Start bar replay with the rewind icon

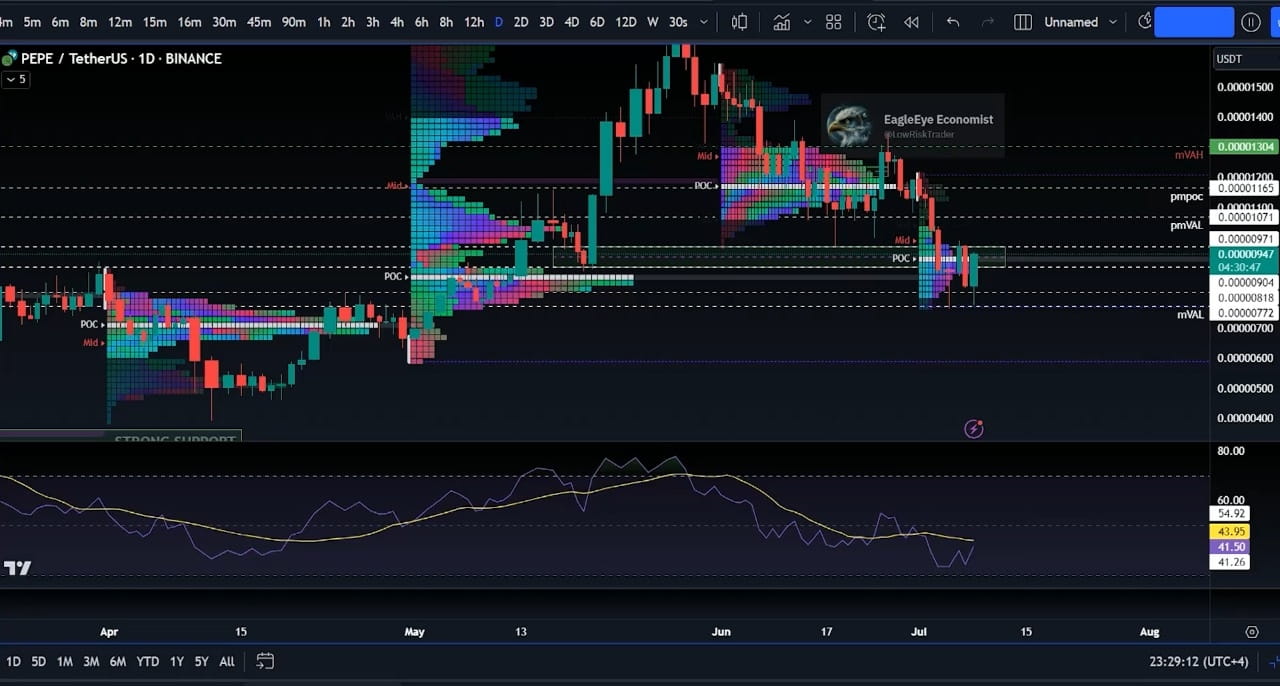click(x=911, y=22)
